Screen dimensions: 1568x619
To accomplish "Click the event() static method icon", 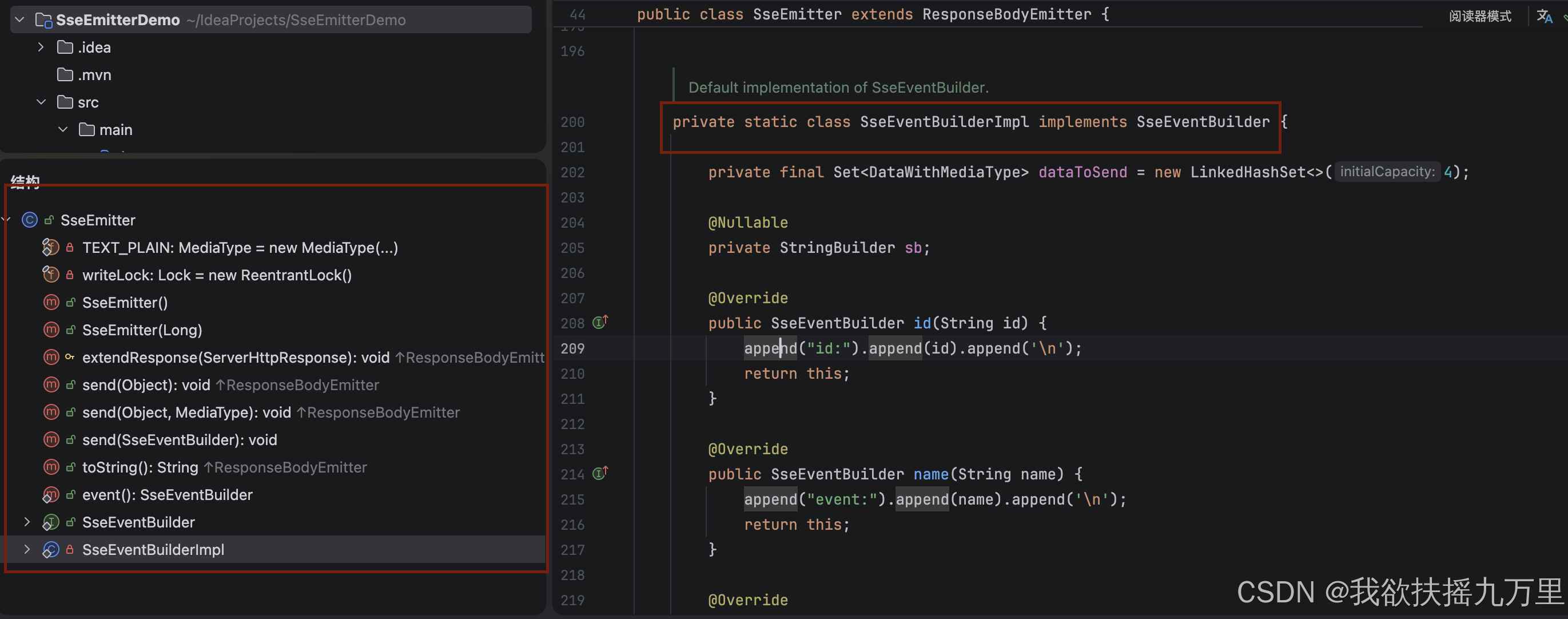I will (x=50, y=495).
